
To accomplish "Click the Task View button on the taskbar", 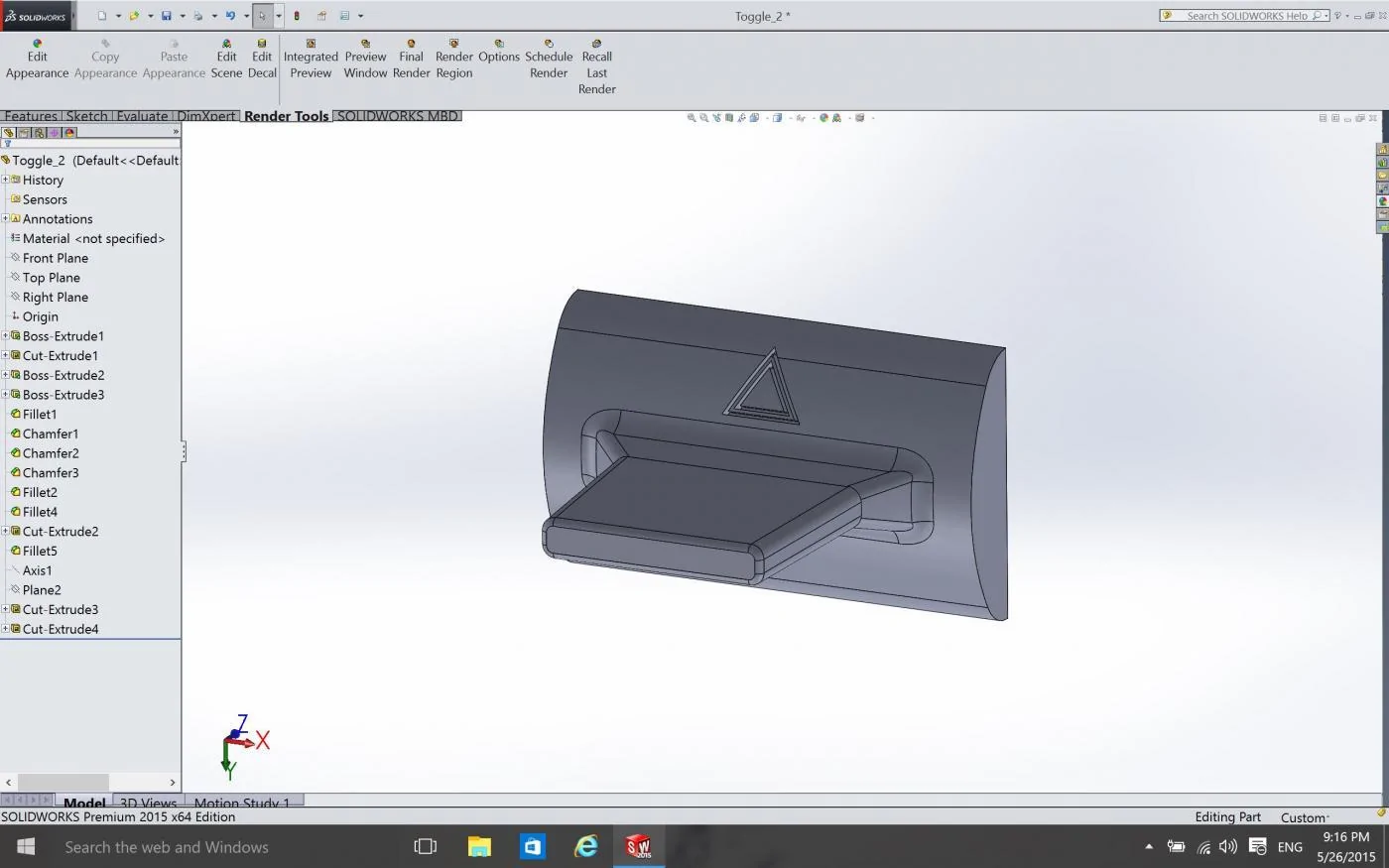I will [x=426, y=846].
